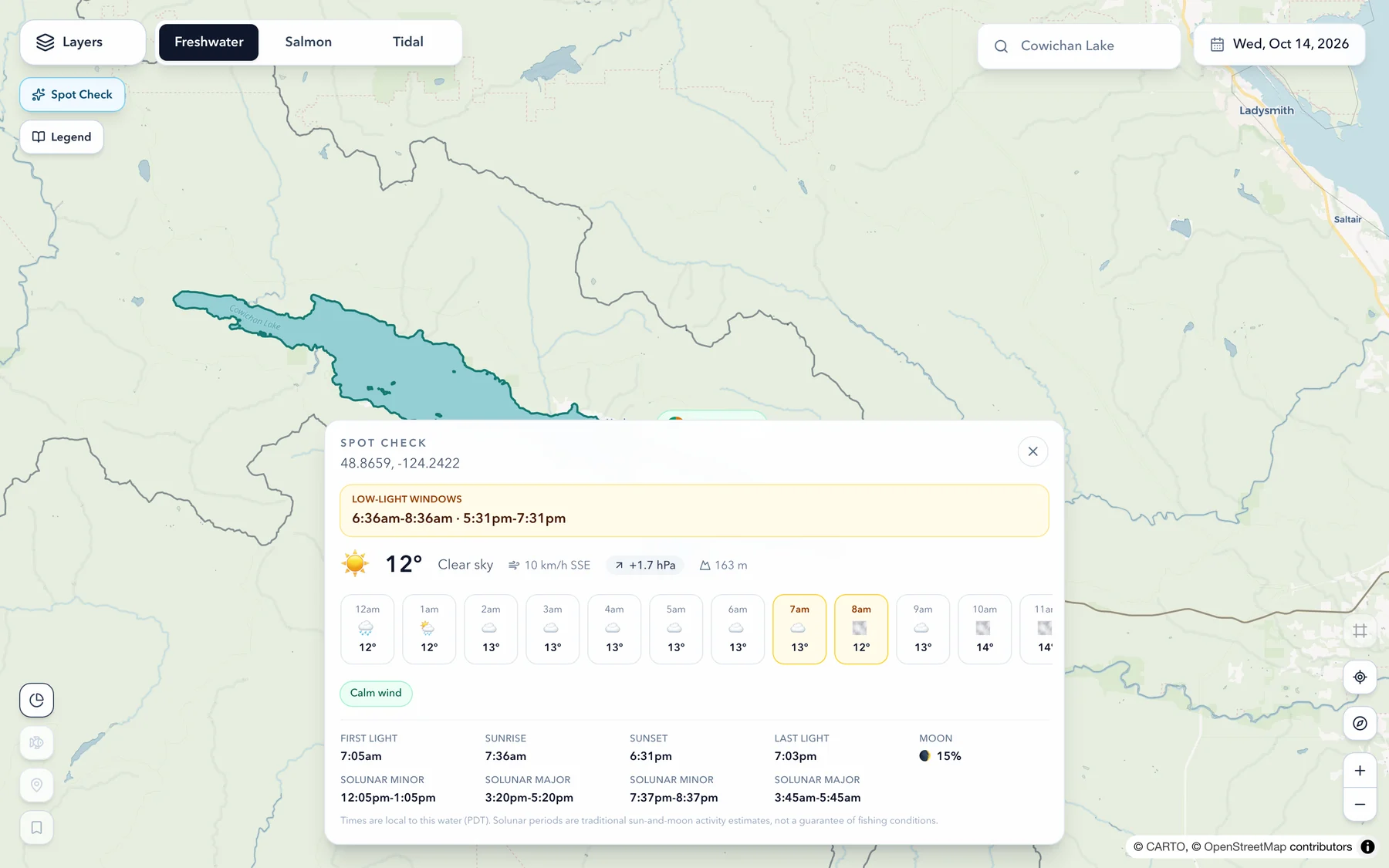1389x868 pixels.
Task: Zoom out with the minus button
Action: coord(1360,805)
